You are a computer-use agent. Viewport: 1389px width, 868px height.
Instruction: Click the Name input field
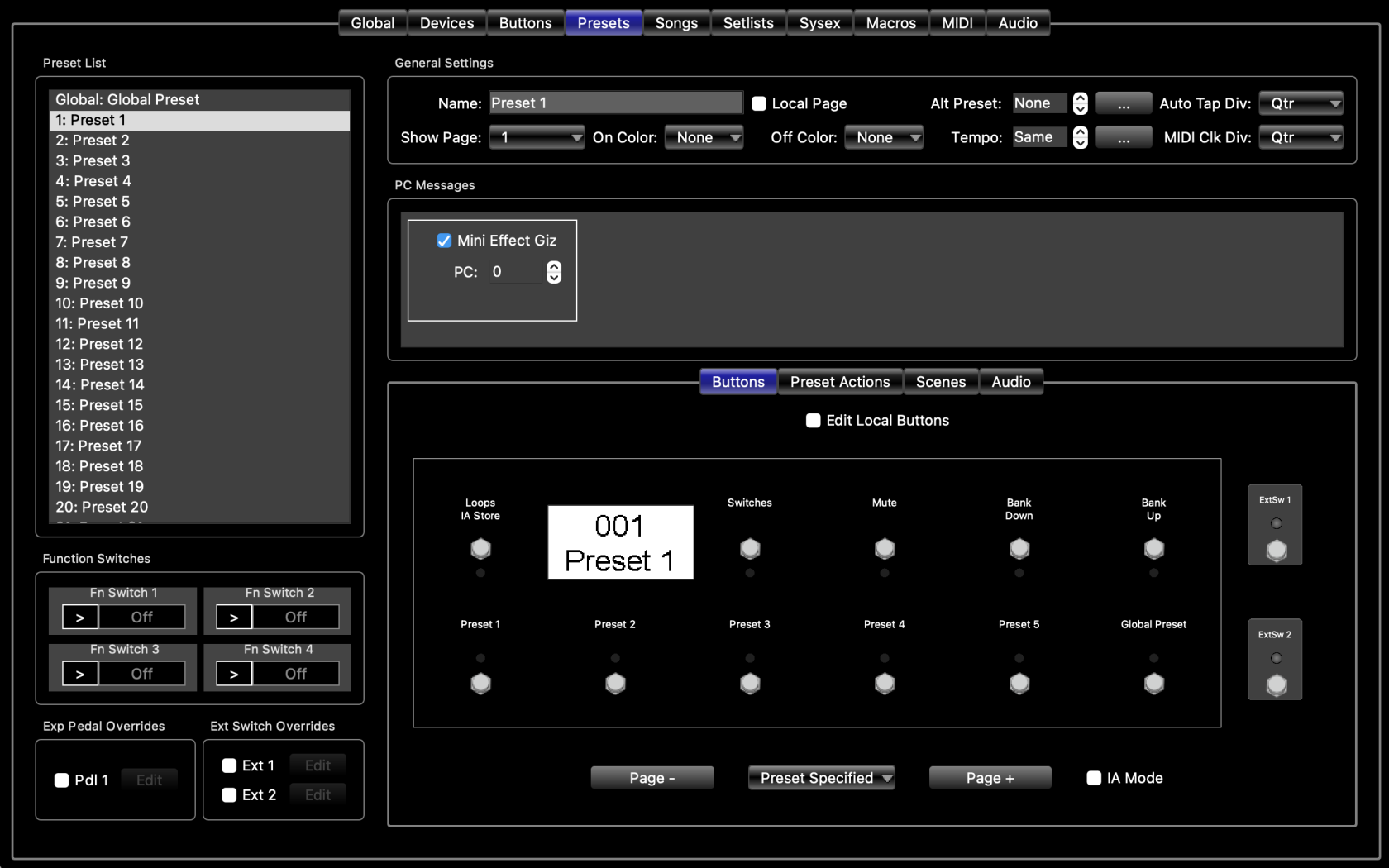click(615, 103)
